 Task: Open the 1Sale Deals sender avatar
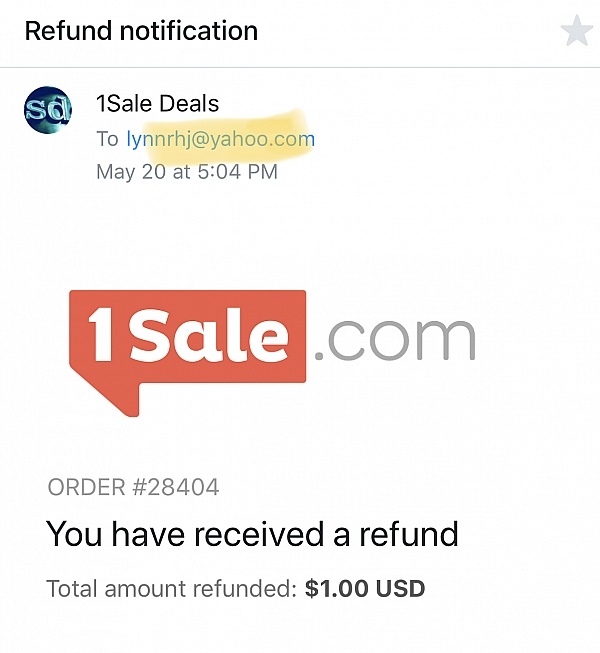coord(48,110)
